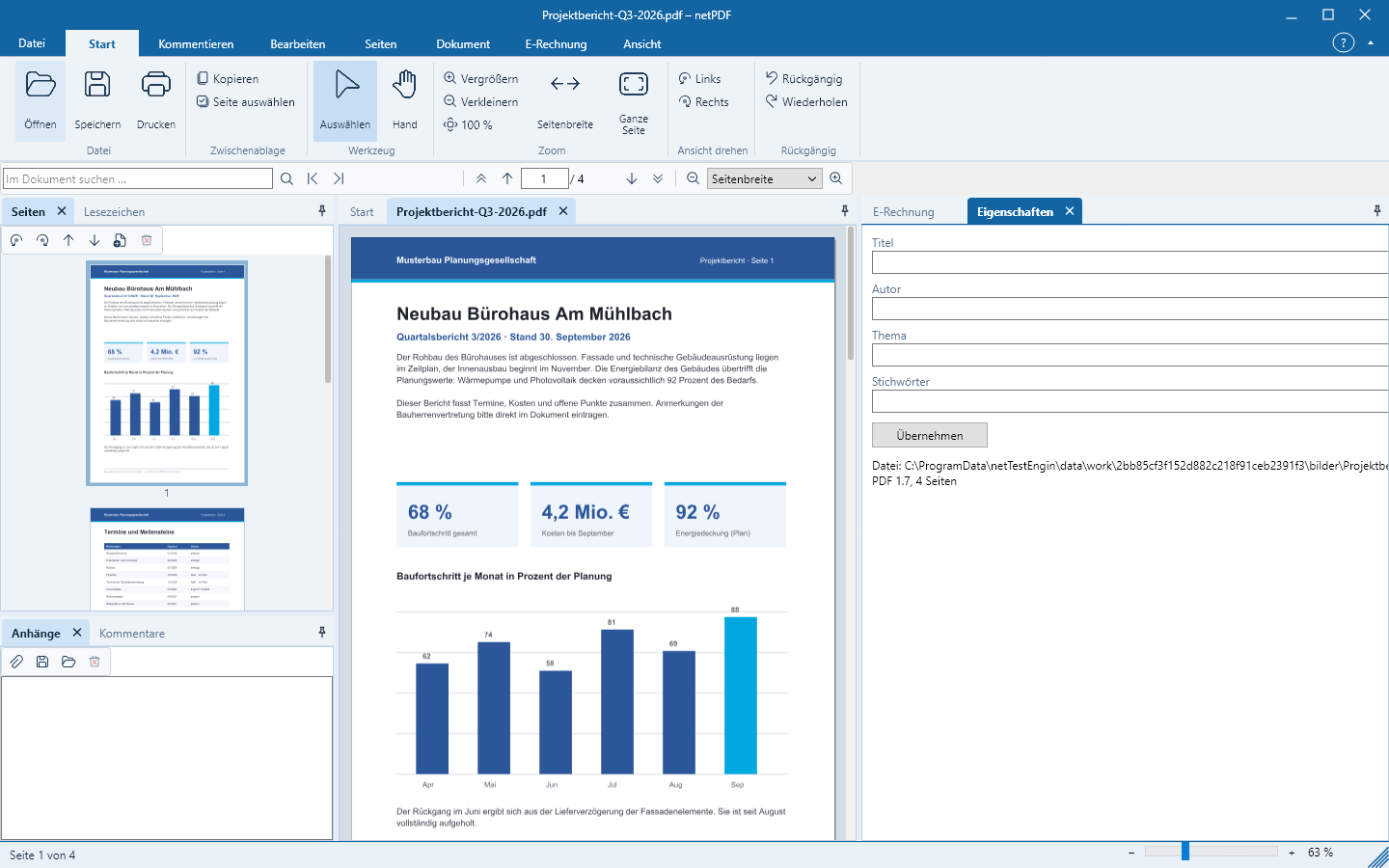Select the Hand tool
This screenshot has width=1389, height=868.
405,100
